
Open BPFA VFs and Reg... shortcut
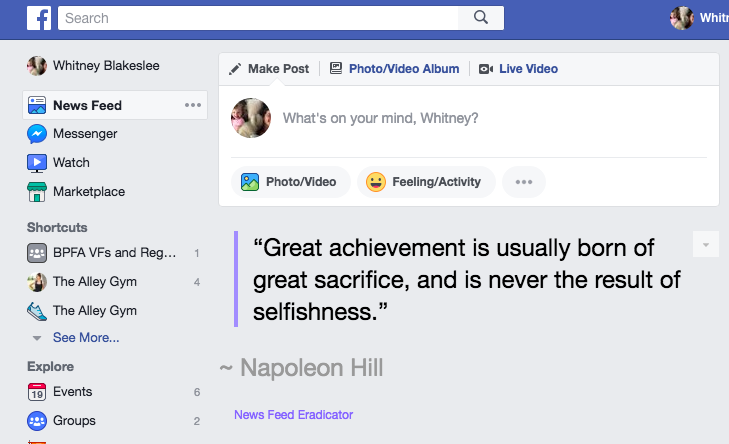pos(114,252)
